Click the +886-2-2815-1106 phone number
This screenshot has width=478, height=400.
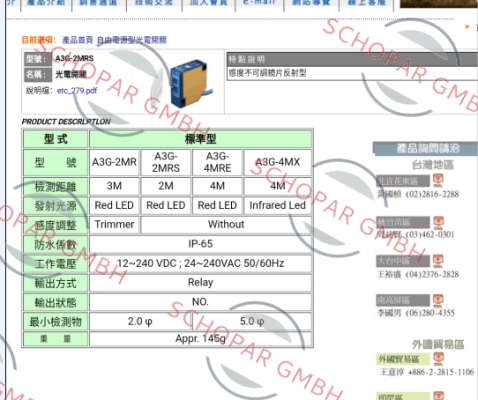[441, 372]
